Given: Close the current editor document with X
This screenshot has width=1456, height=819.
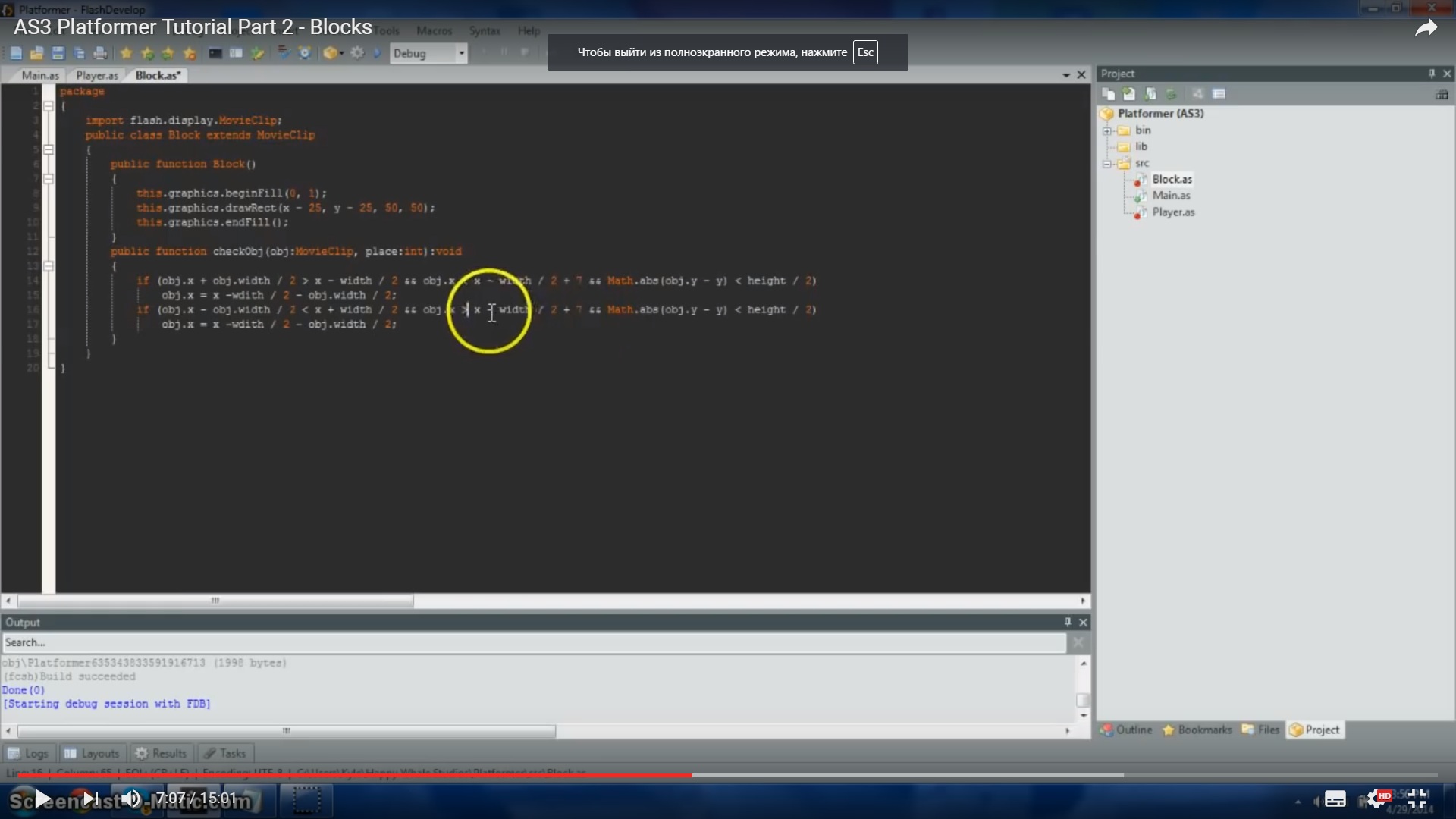Looking at the screenshot, I should (1081, 75).
